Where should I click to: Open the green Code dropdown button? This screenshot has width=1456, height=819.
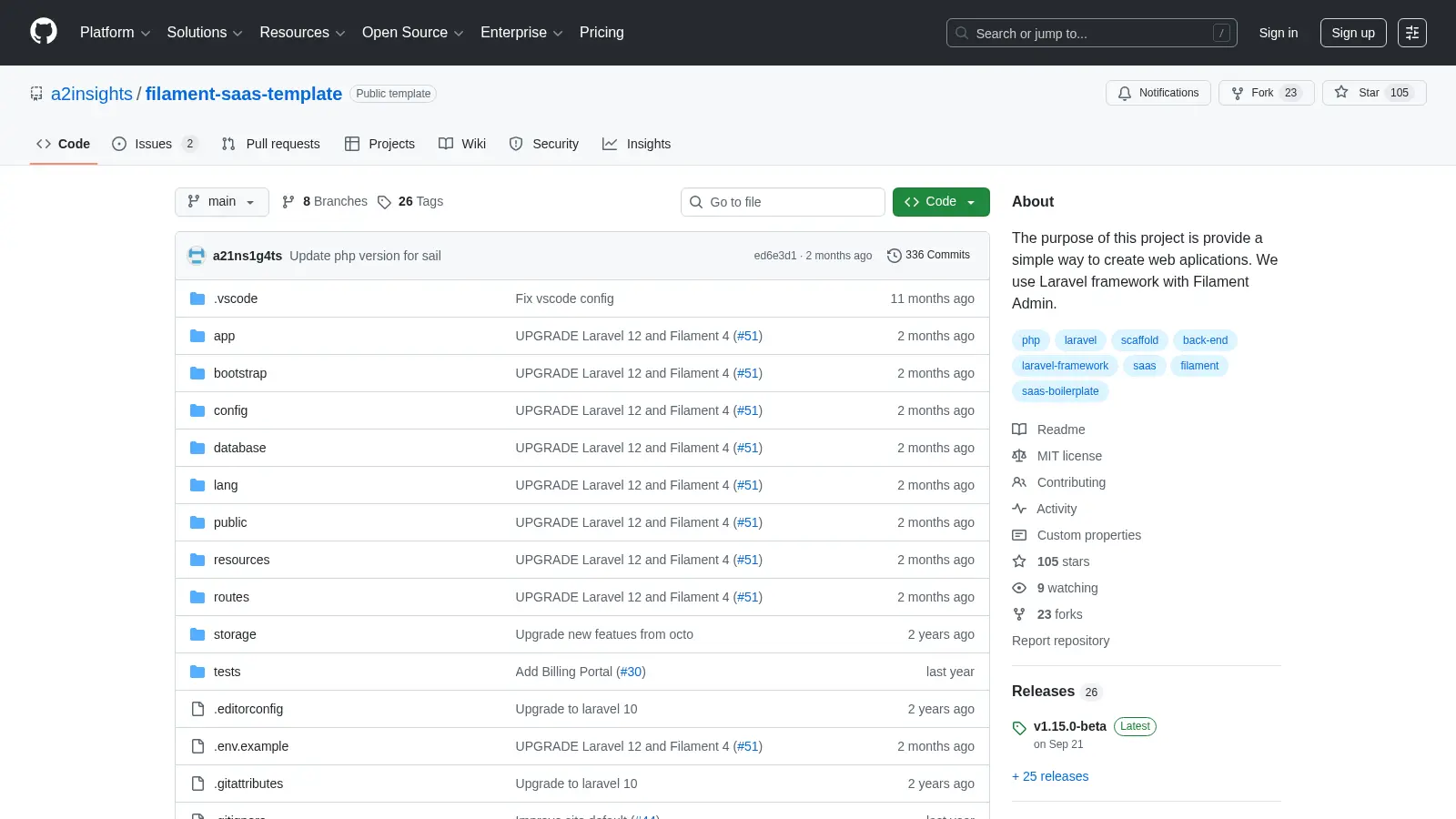coord(941,202)
